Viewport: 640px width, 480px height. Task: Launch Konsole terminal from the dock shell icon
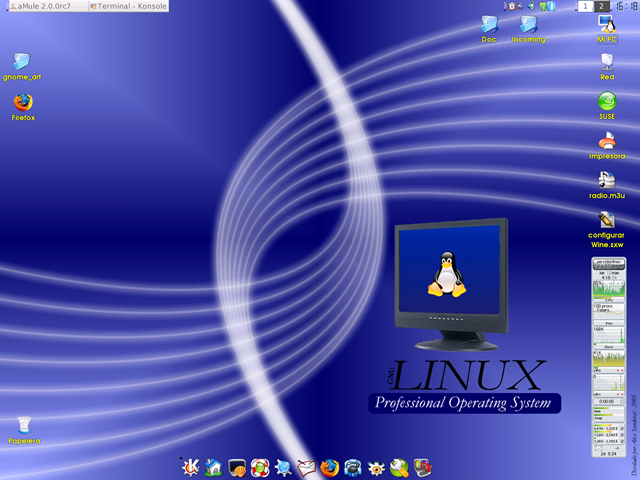[x=237, y=468]
